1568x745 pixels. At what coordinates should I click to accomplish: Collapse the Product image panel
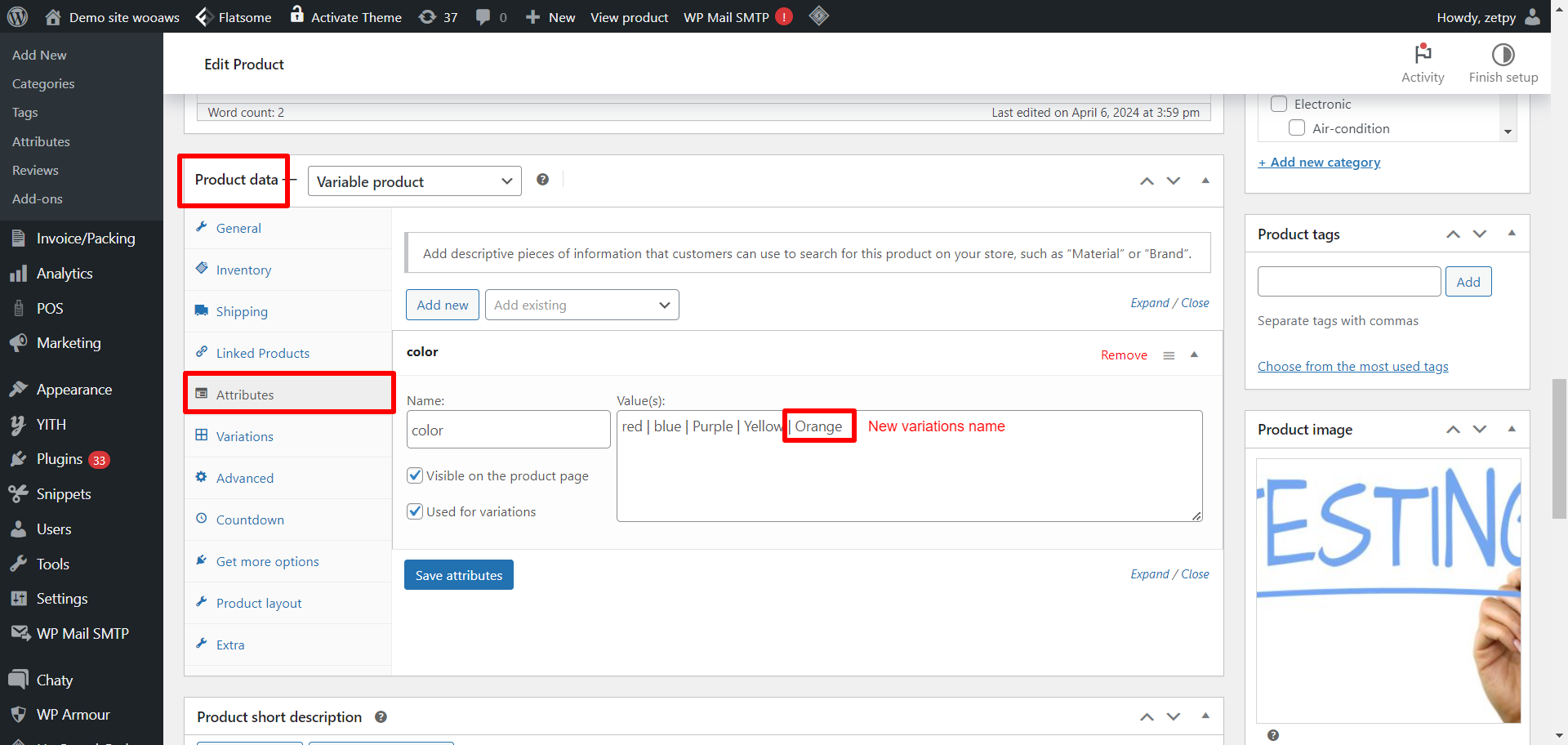click(x=1512, y=429)
